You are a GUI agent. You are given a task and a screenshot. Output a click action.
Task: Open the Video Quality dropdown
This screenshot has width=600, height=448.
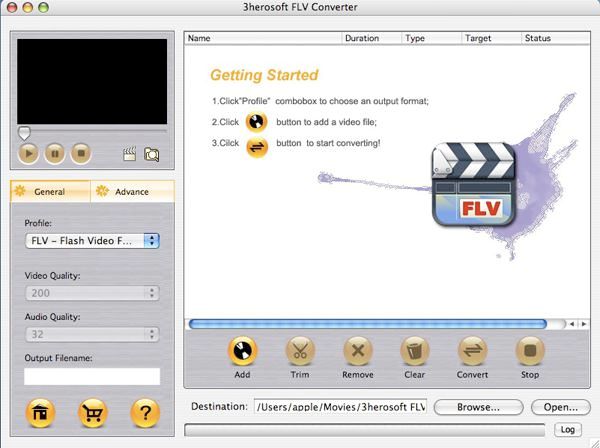[92, 293]
